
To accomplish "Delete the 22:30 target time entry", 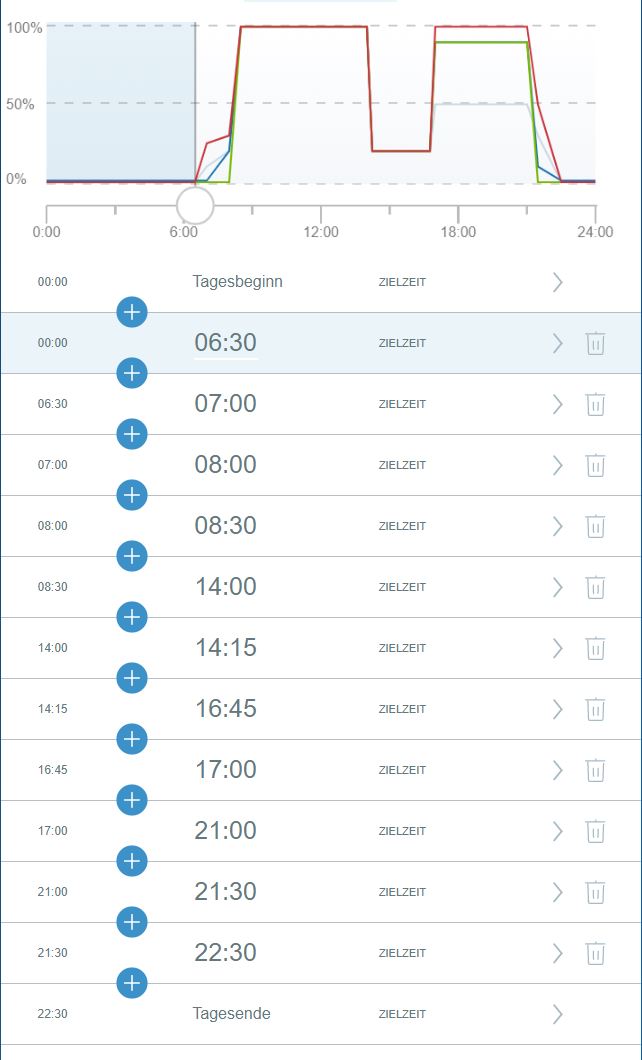I will pyautogui.click(x=595, y=953).
